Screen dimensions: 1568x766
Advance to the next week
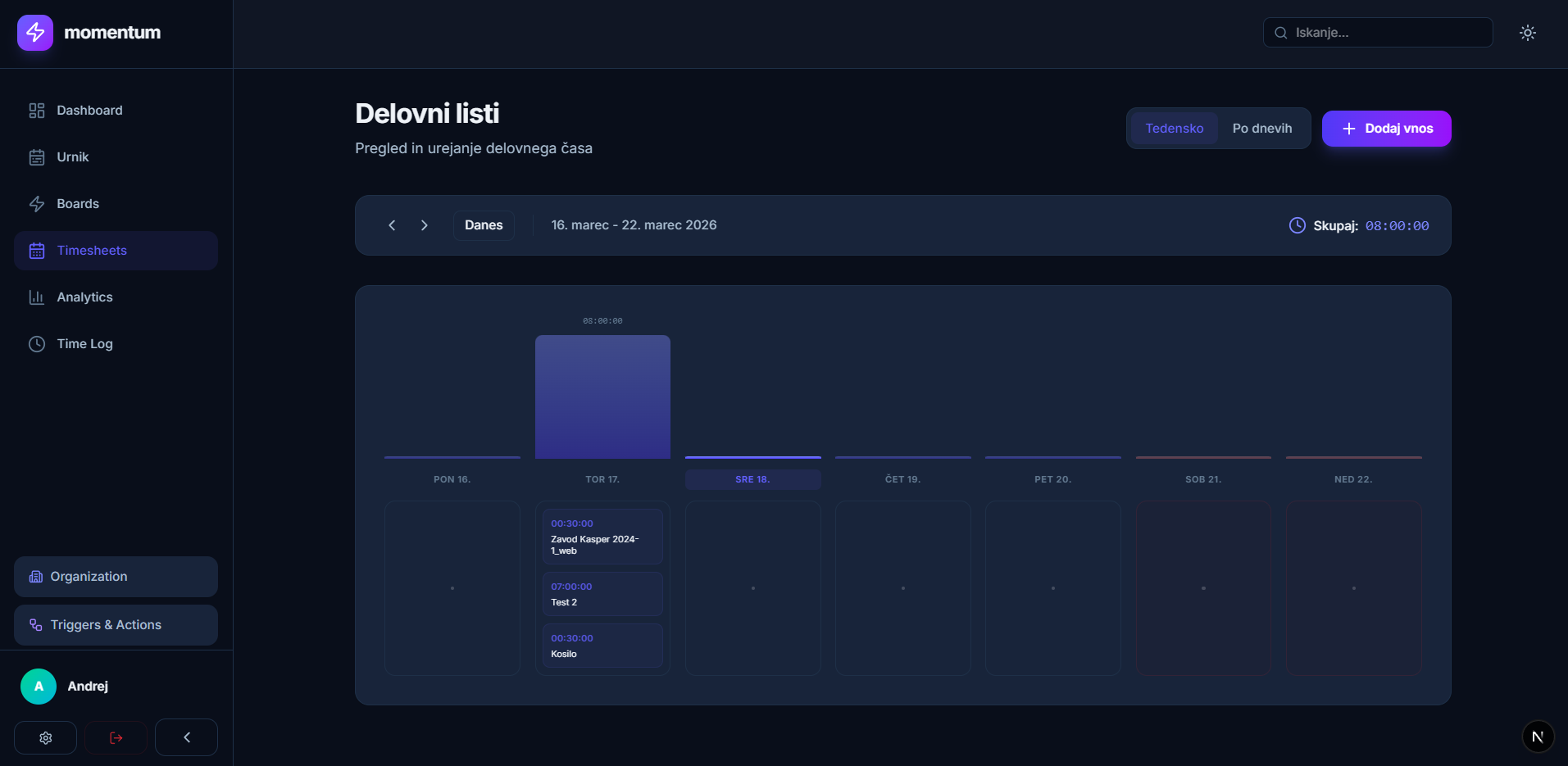[x=424, y=225]
